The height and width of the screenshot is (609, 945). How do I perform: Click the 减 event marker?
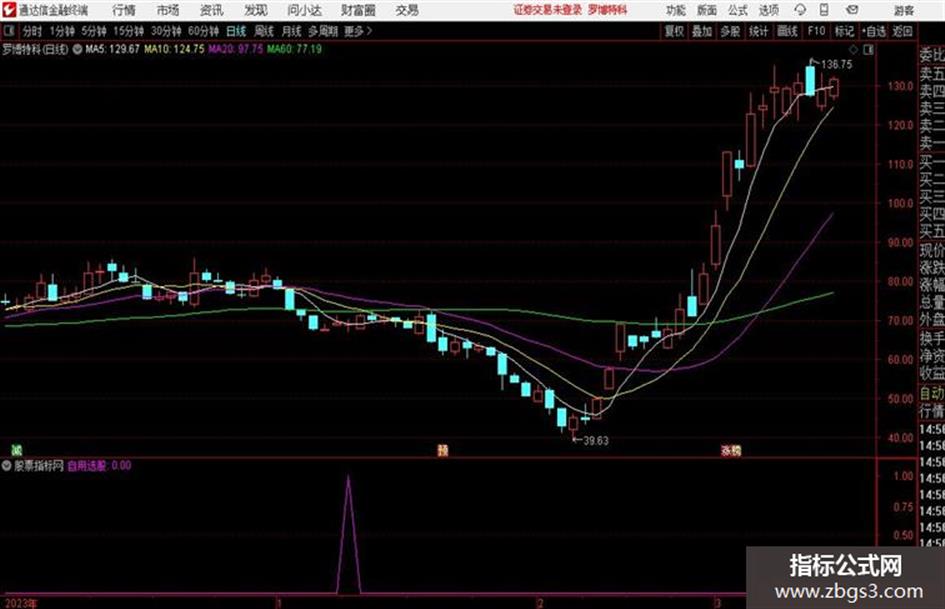pos(17,450)
